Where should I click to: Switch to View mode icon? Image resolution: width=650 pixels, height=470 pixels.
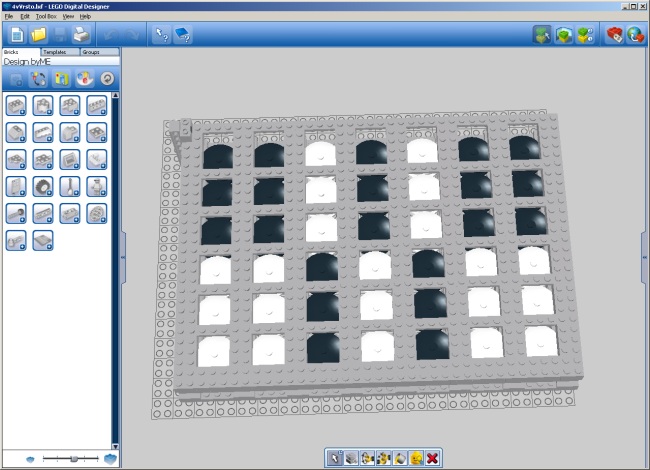point(564,35)
